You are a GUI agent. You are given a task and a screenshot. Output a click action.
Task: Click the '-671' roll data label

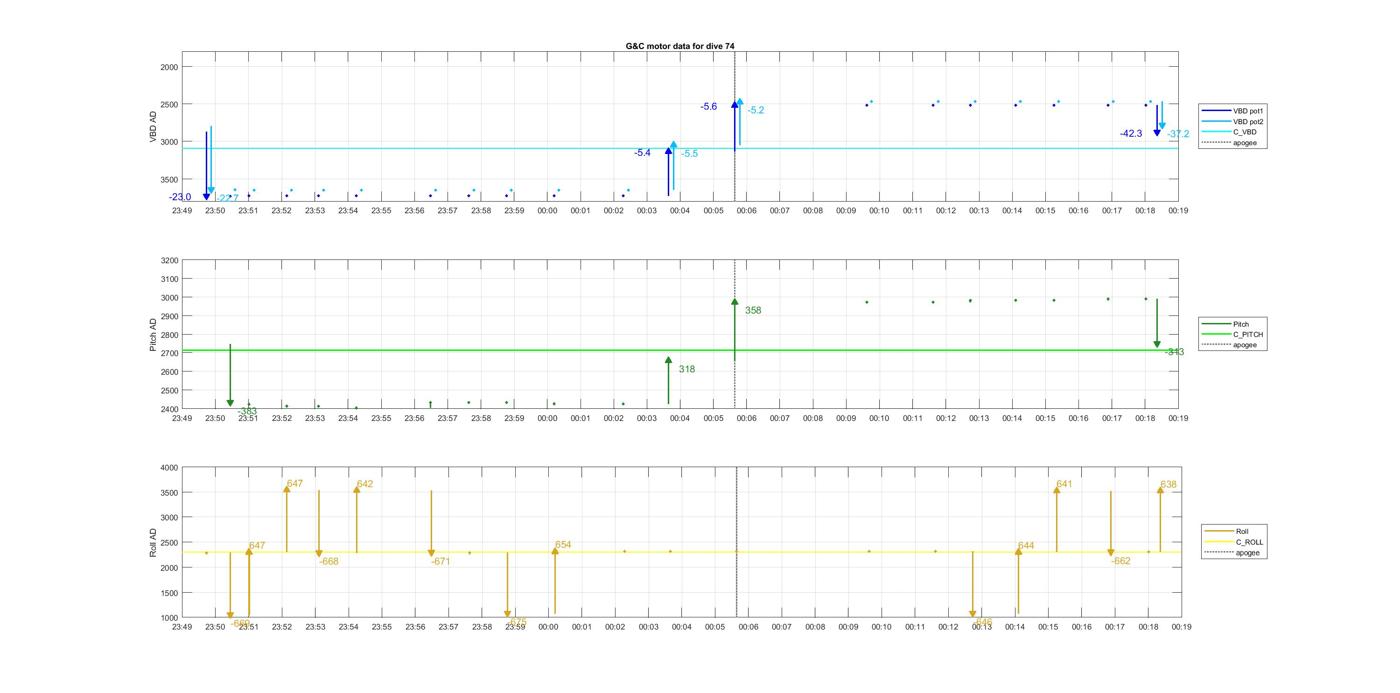tap(441, 561)
